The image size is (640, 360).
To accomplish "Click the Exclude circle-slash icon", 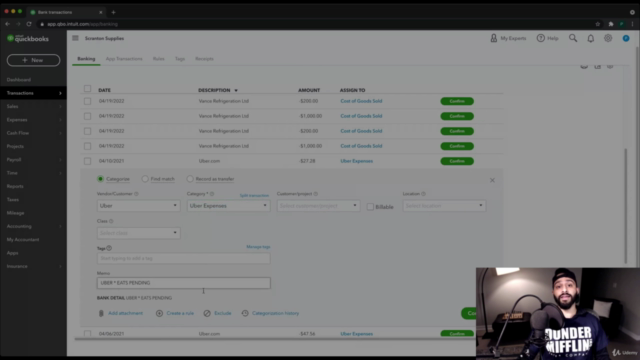I will 207,313.
